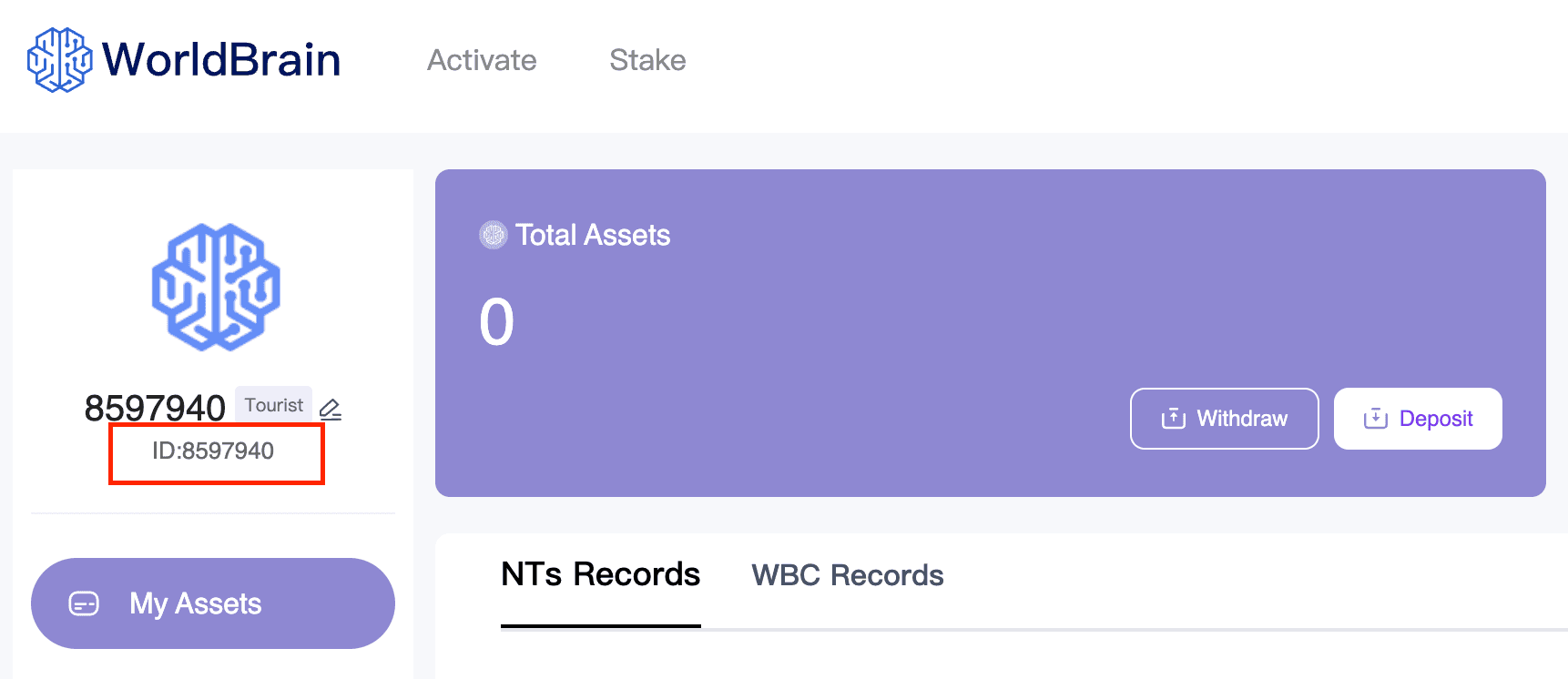The width and height of the screenshot is (1568, 679).
Task: Click the WorldBrain text logo
Action: click(221, 59)
